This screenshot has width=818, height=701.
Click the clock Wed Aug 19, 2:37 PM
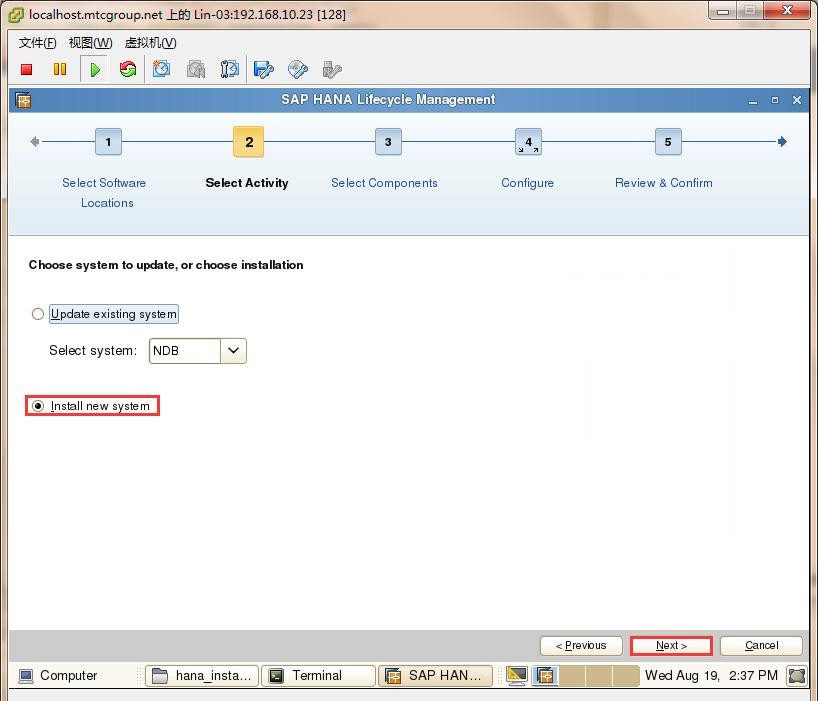(x=711, y=675)
